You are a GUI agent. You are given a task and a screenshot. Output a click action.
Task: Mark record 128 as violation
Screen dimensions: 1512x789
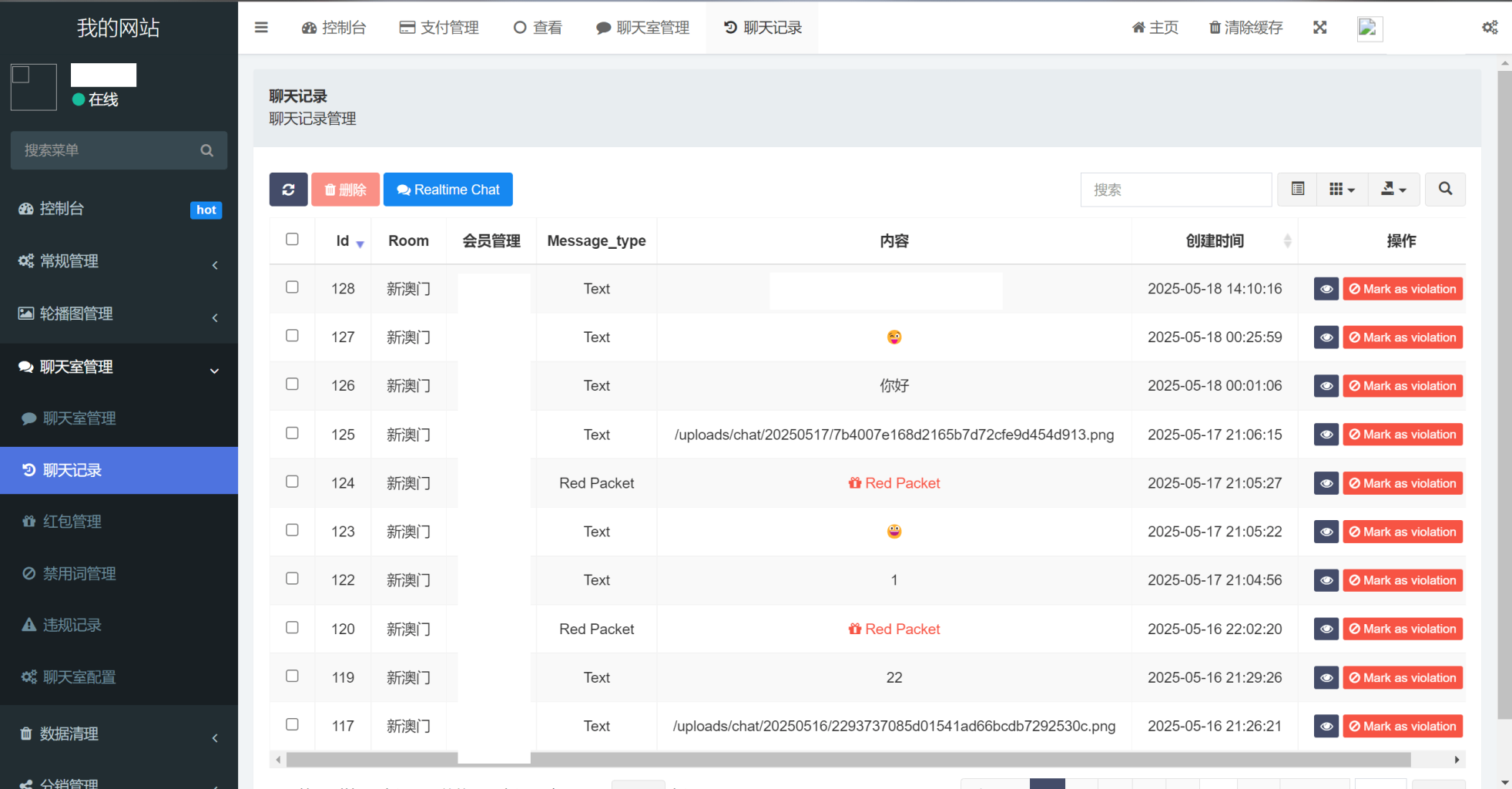tap(1402, 288)
